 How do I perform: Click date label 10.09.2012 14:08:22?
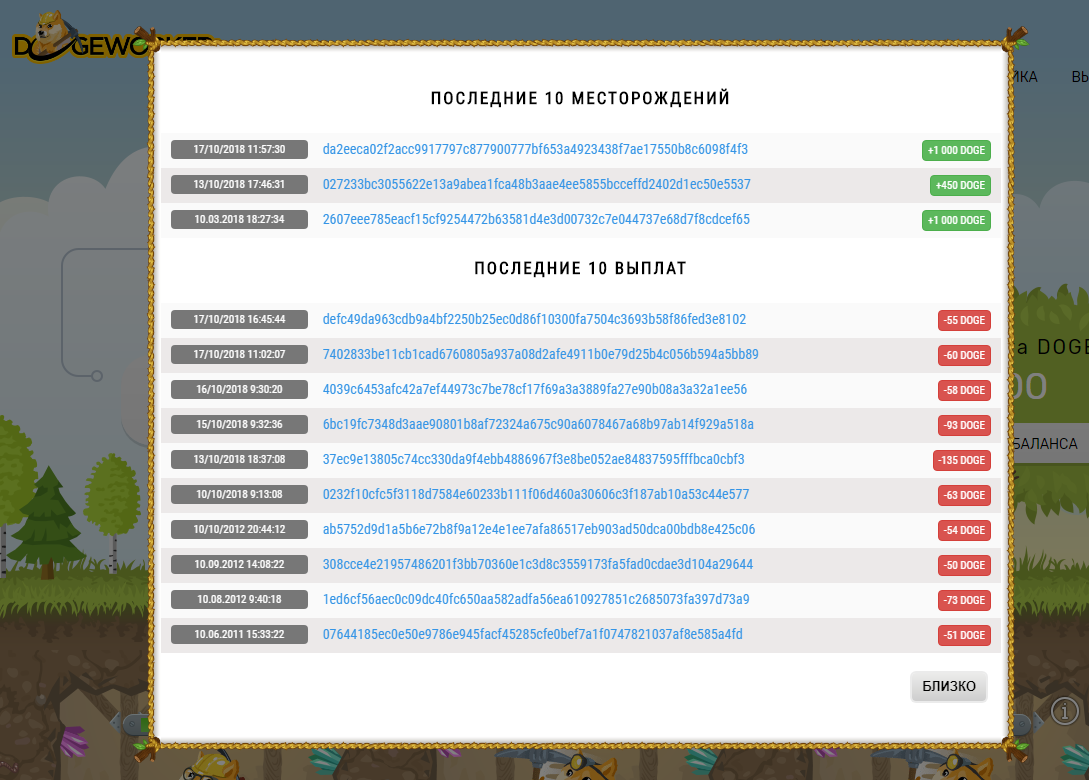(x=239, y=564)
